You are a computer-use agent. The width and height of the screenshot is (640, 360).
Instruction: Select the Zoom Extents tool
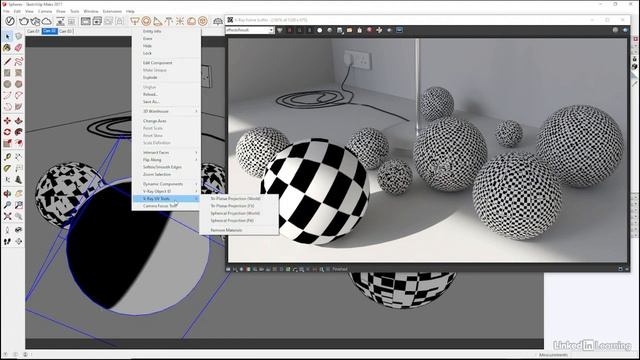coord(7,216)
